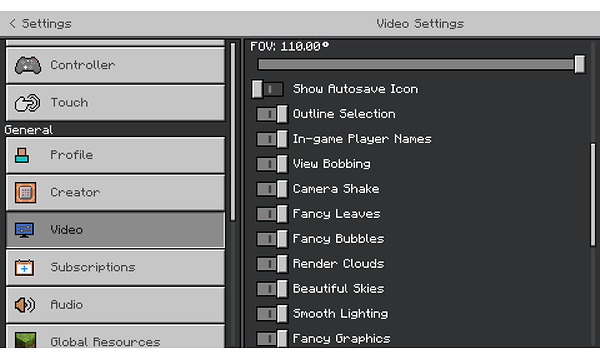600x360 pixels.
Task: Click the Controller gamepad icon
Action: [28, 65]
